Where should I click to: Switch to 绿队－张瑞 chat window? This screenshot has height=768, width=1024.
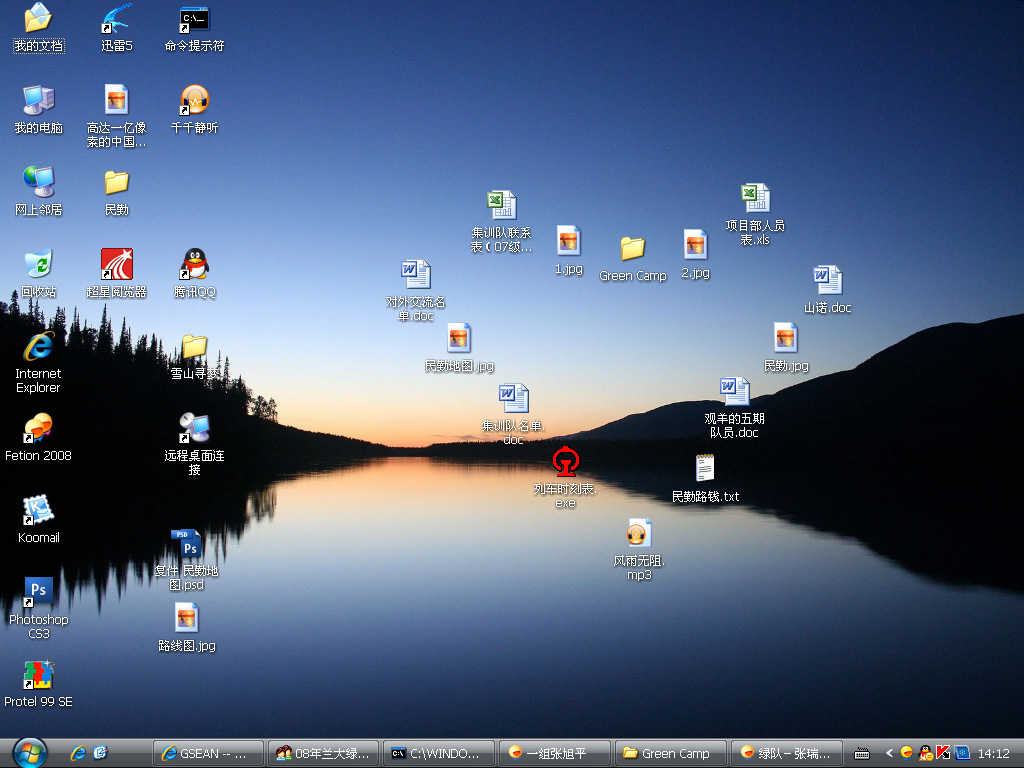(x=786, y=753)
